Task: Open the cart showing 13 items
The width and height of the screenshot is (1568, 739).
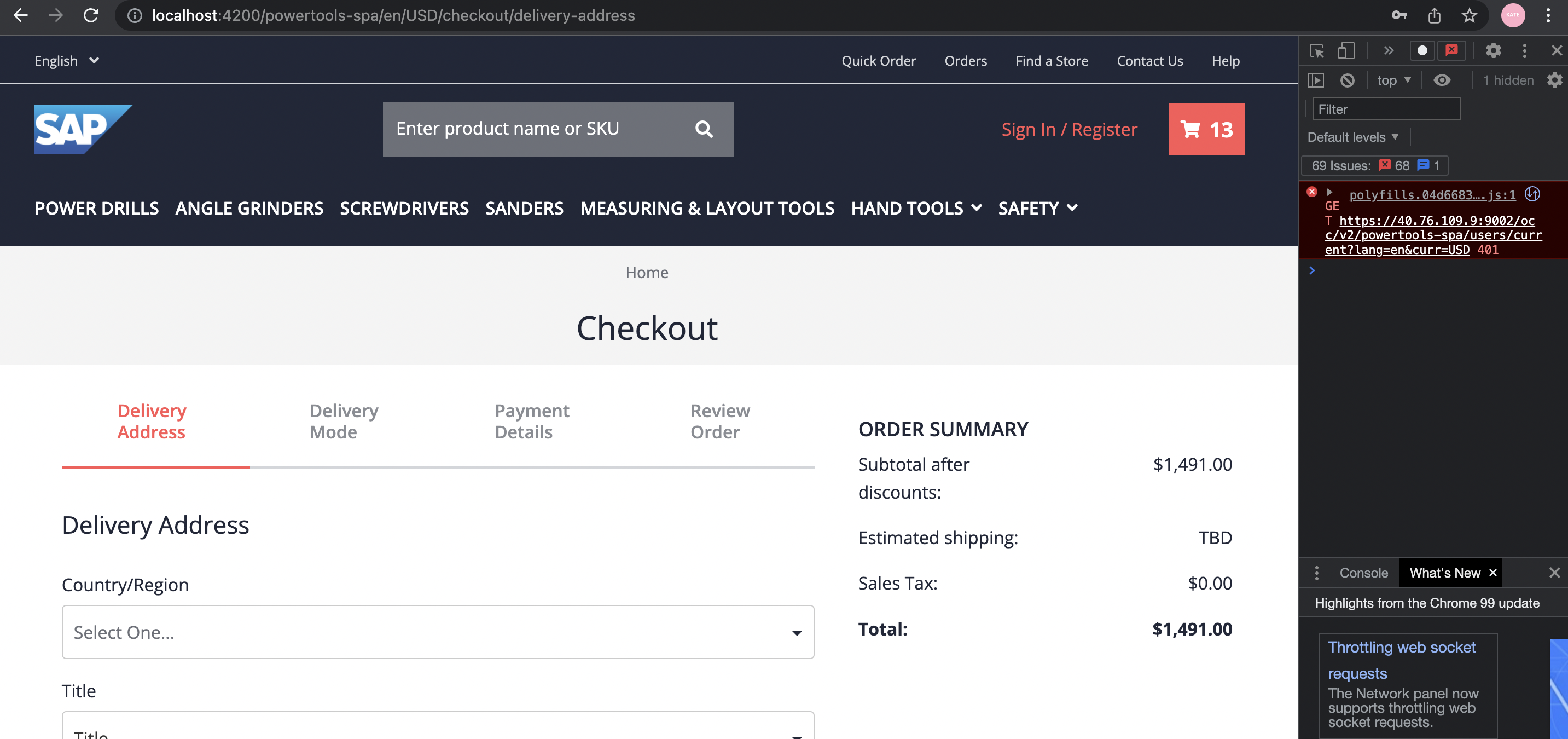Action: (1206, 129)
